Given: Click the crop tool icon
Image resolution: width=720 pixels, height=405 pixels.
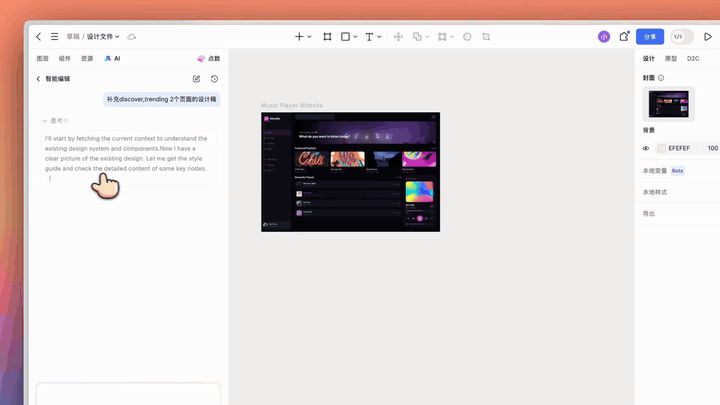Looking at the screenshot, I should coord(486,37).
